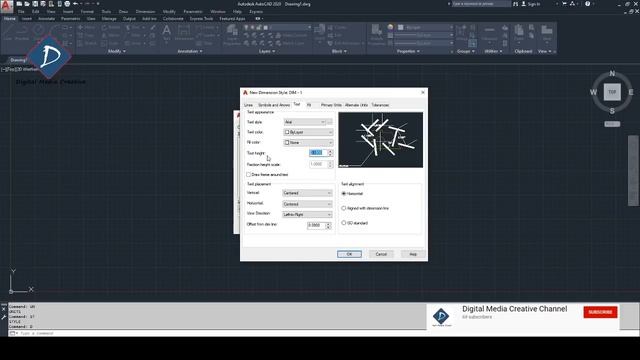This screenshot has height=360, width=640.
Task: Expand the Block panel flyout
Action: pyautogui.click(x=339, y=51)
